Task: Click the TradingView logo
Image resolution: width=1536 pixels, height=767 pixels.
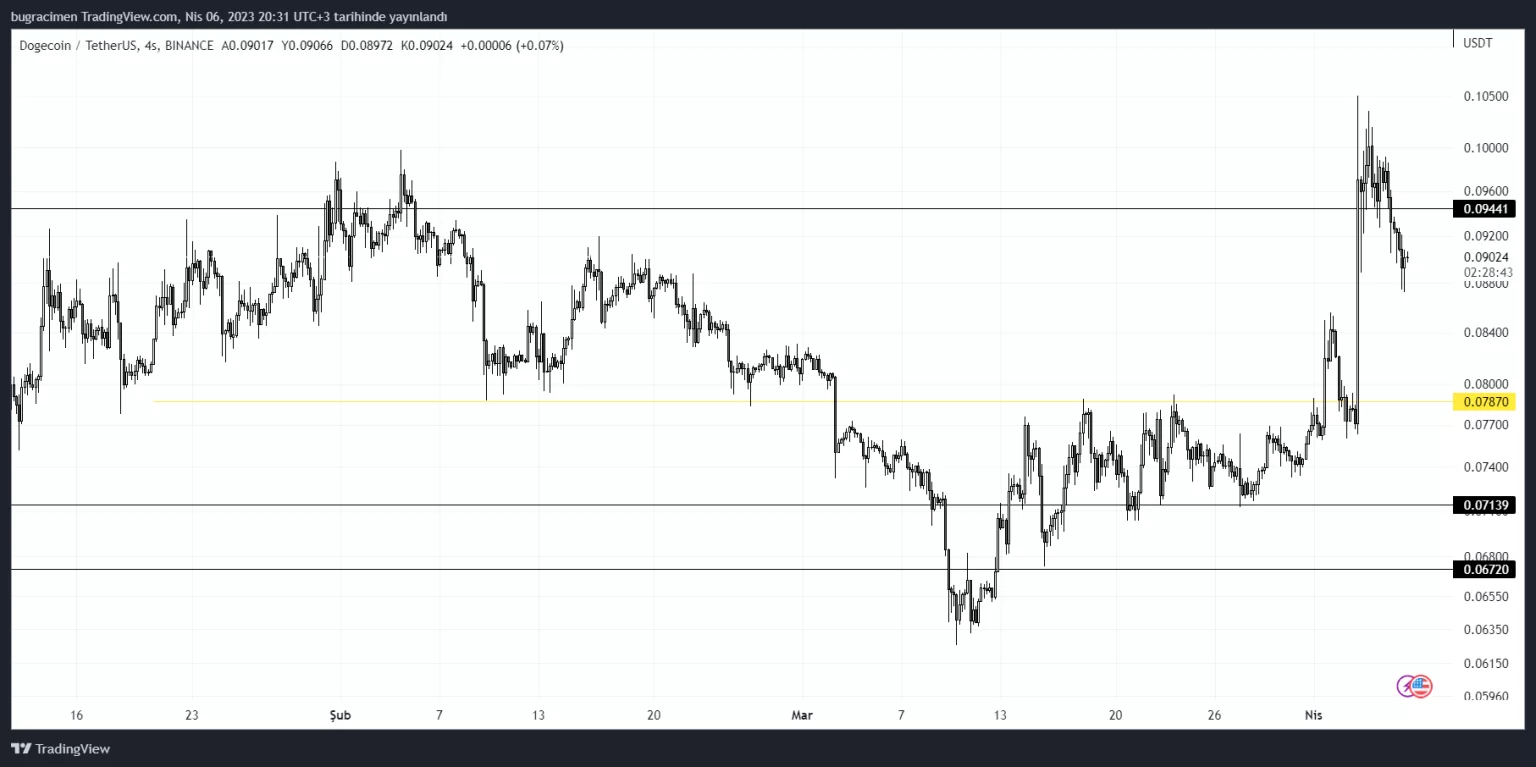Action: [60, 749]
